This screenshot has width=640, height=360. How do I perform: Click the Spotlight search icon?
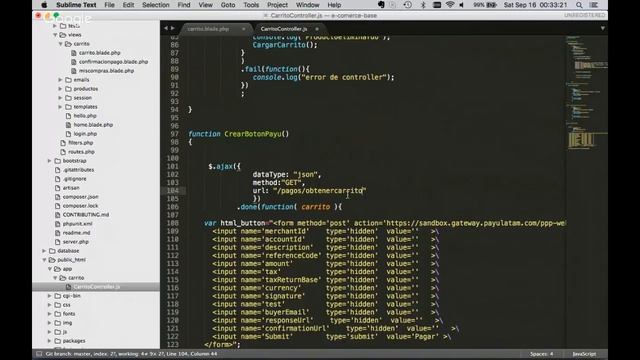point(579,5)
